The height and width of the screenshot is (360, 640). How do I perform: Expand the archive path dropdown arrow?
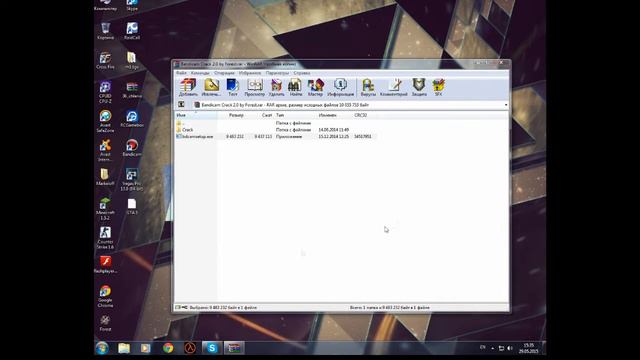tap(506, 105)
